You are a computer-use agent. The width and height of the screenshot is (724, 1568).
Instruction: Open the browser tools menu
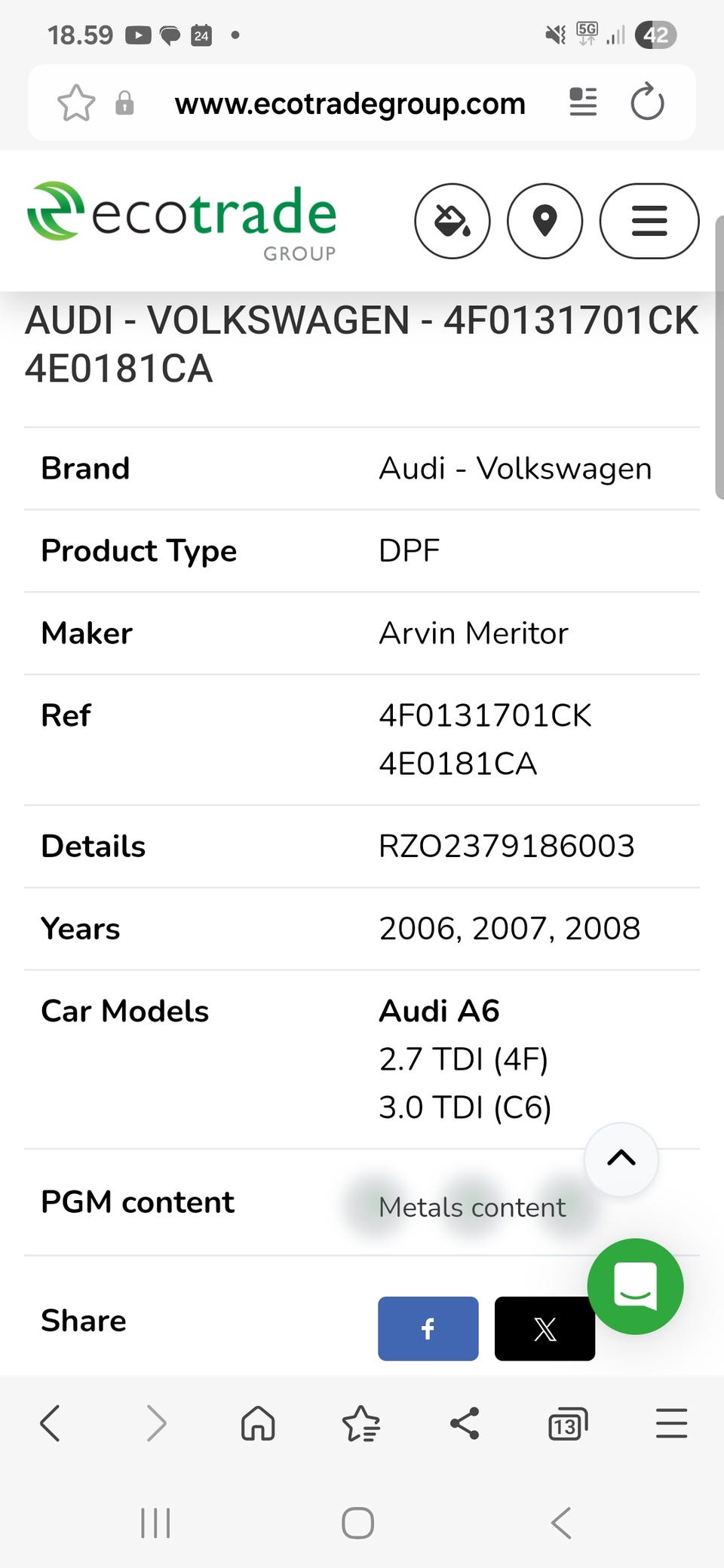point(671,1423)
